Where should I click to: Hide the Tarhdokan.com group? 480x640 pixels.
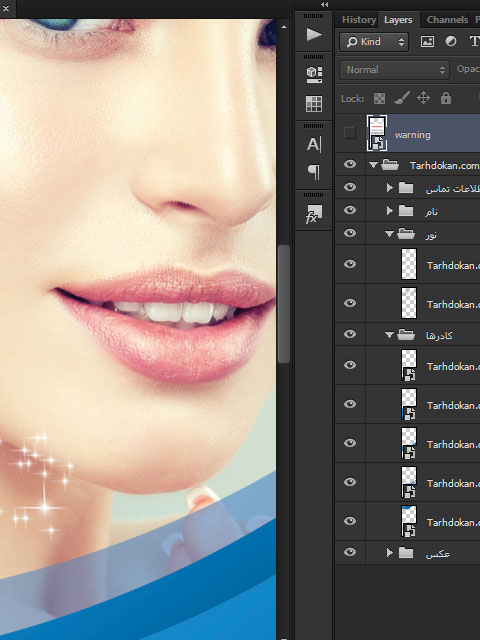click(350, 164)
